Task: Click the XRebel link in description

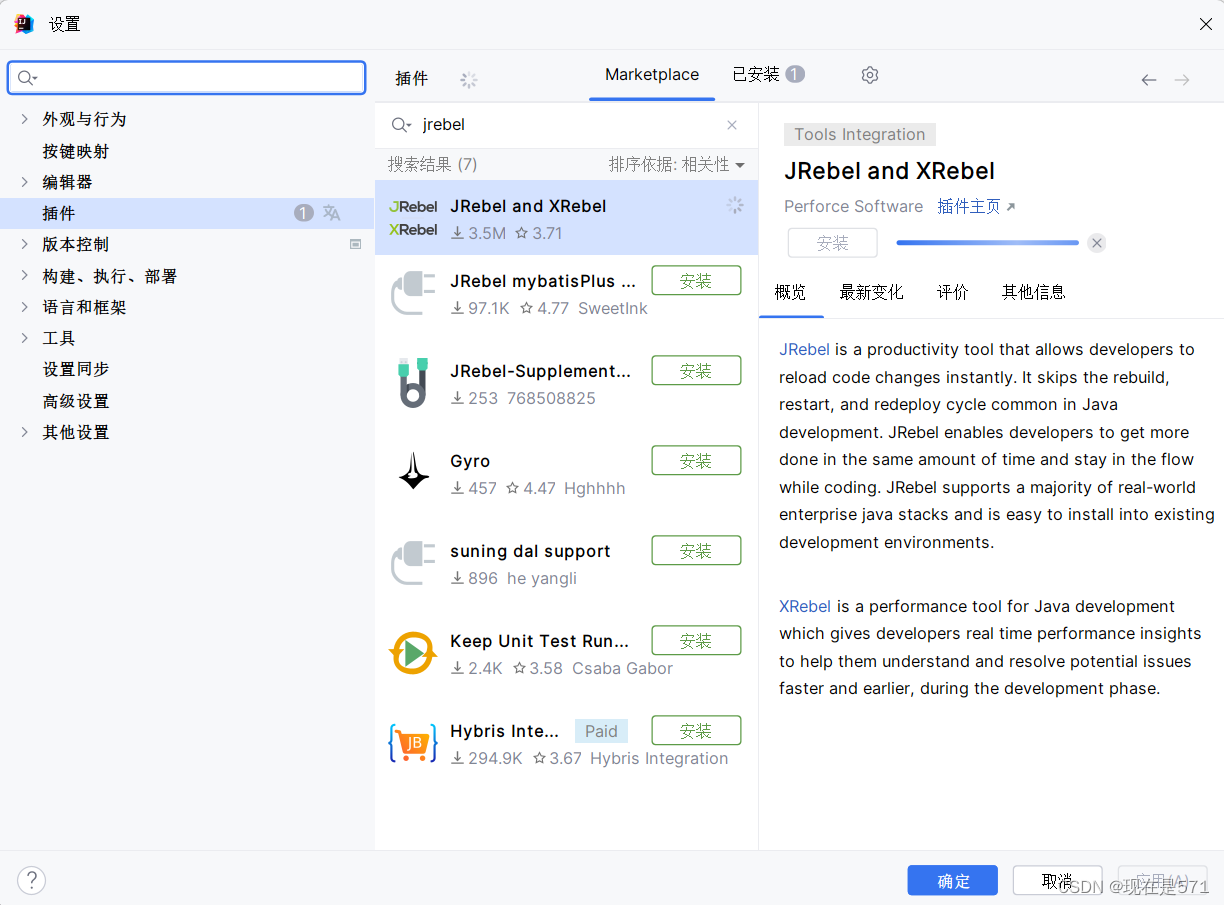Action: pyautogui.click(x=805, y=606)
